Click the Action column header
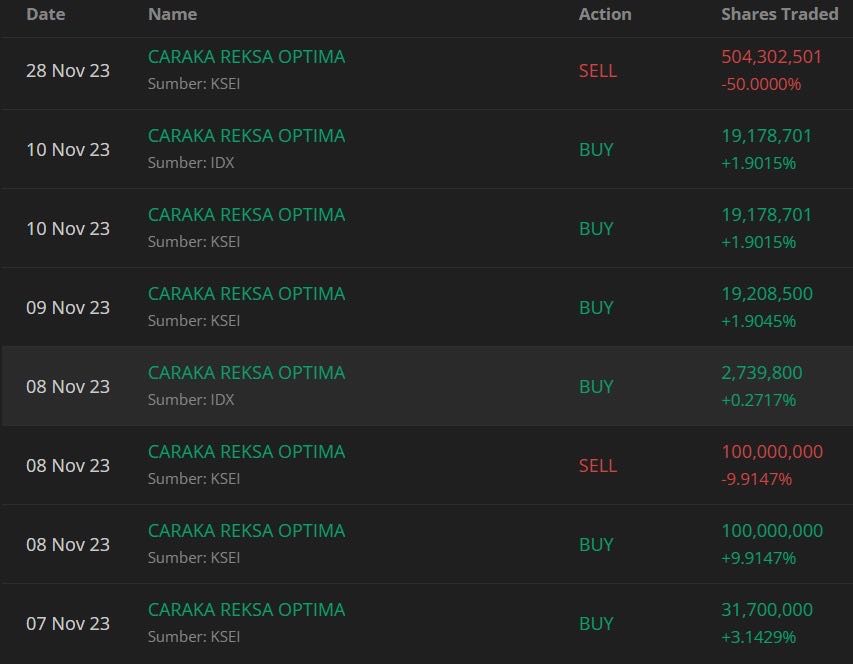 pos(605,14)
